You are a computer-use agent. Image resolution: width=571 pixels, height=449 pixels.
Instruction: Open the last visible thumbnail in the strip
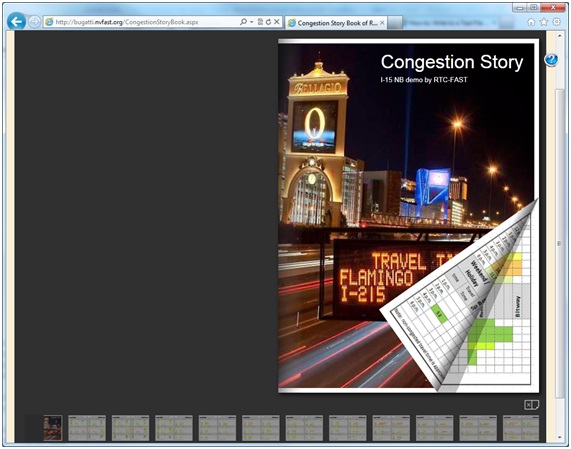(521, 428)
